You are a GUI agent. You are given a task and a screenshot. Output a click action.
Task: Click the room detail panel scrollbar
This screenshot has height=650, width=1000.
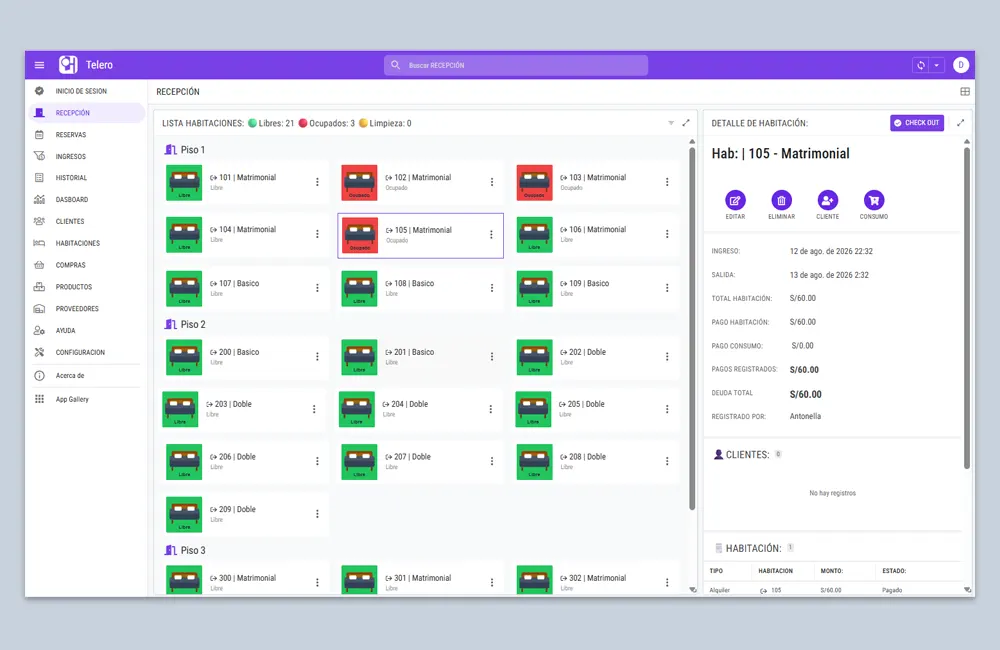967,308
